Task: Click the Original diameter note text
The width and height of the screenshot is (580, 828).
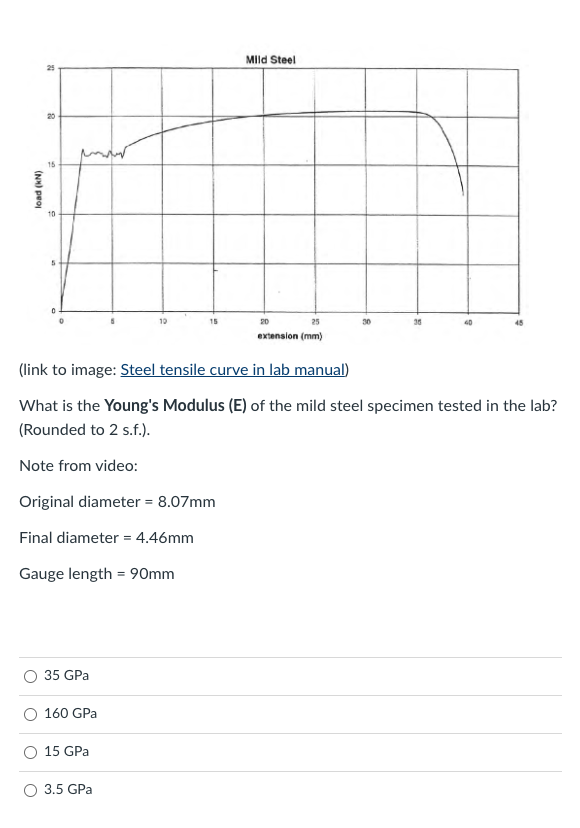Action: 117,501
